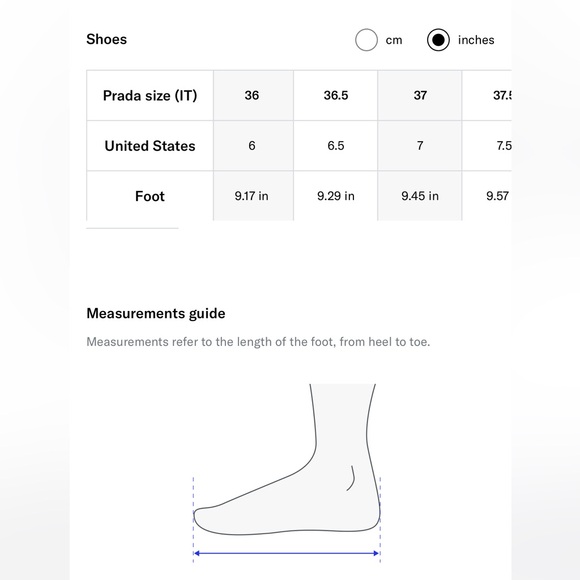580x580 pixels.
Task: Select the inches radio button
Action: pyautogui.click(x=438, y=40)
